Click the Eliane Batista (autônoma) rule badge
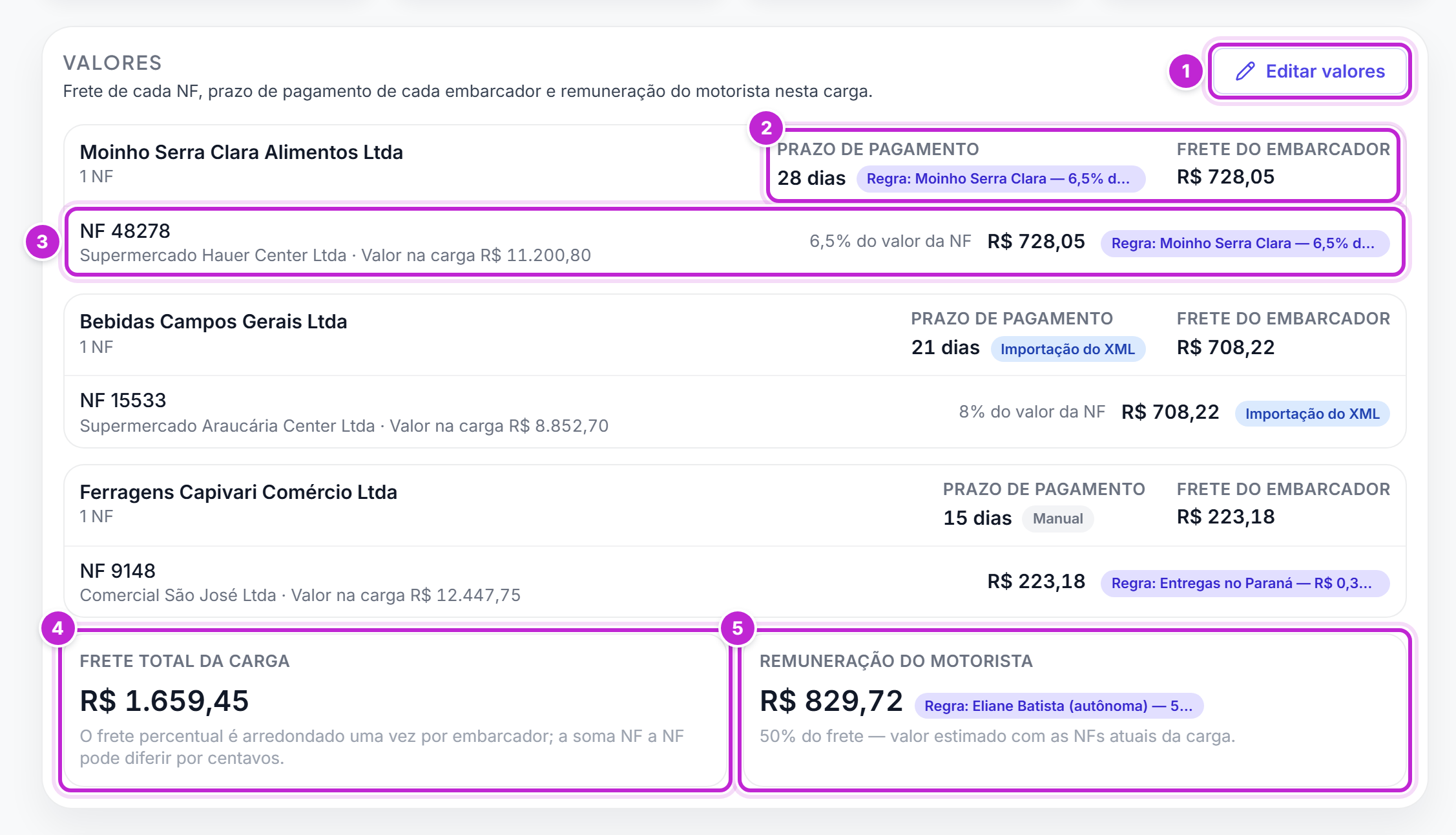The height and width of the screenshot is (835, 1456). point(1059,706)
